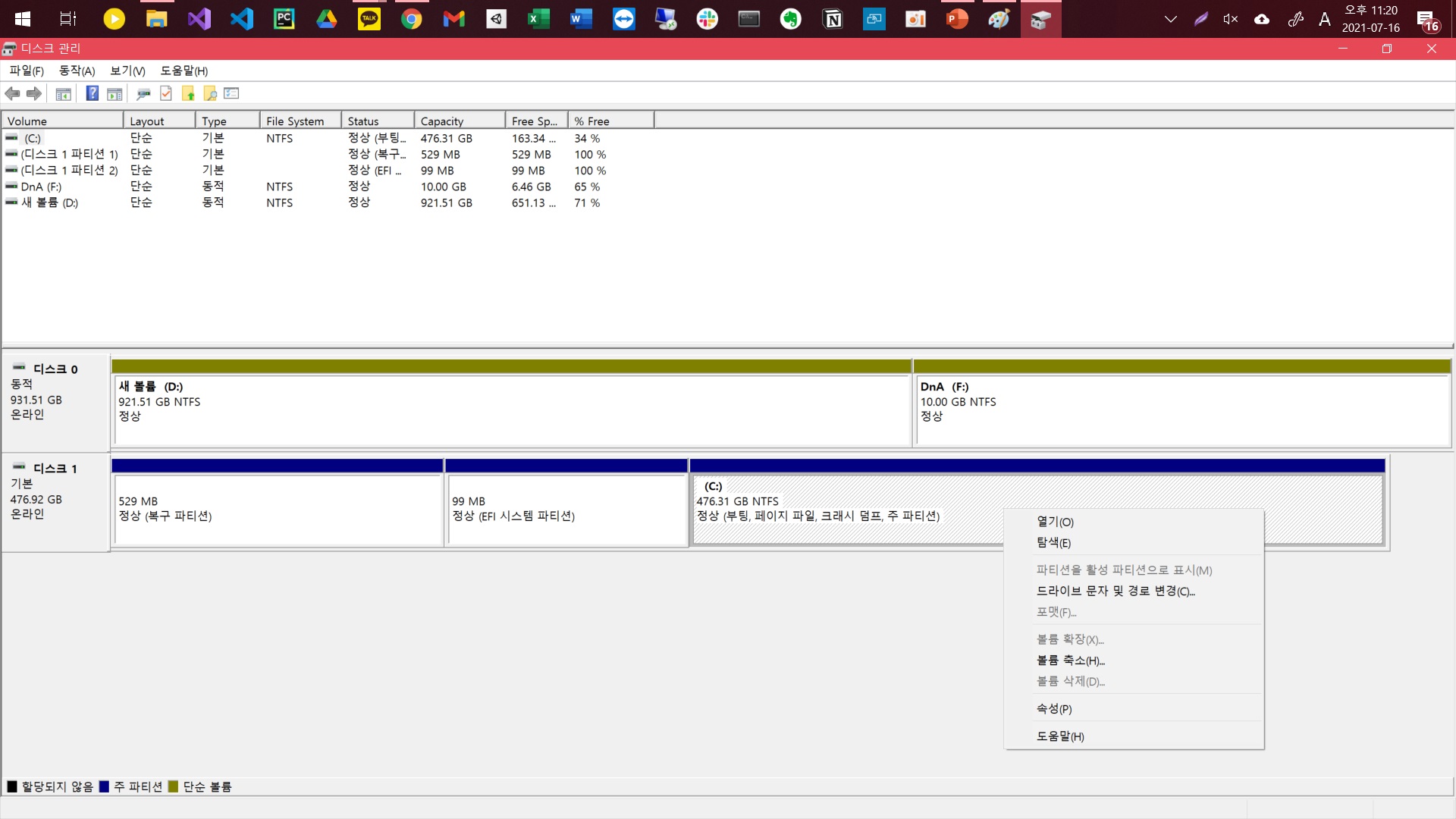Click 드라이브 문자 및 경로 변경(C) option
The height and width of the screenshot is (819, 1456).
click(x=1115, y=591)
